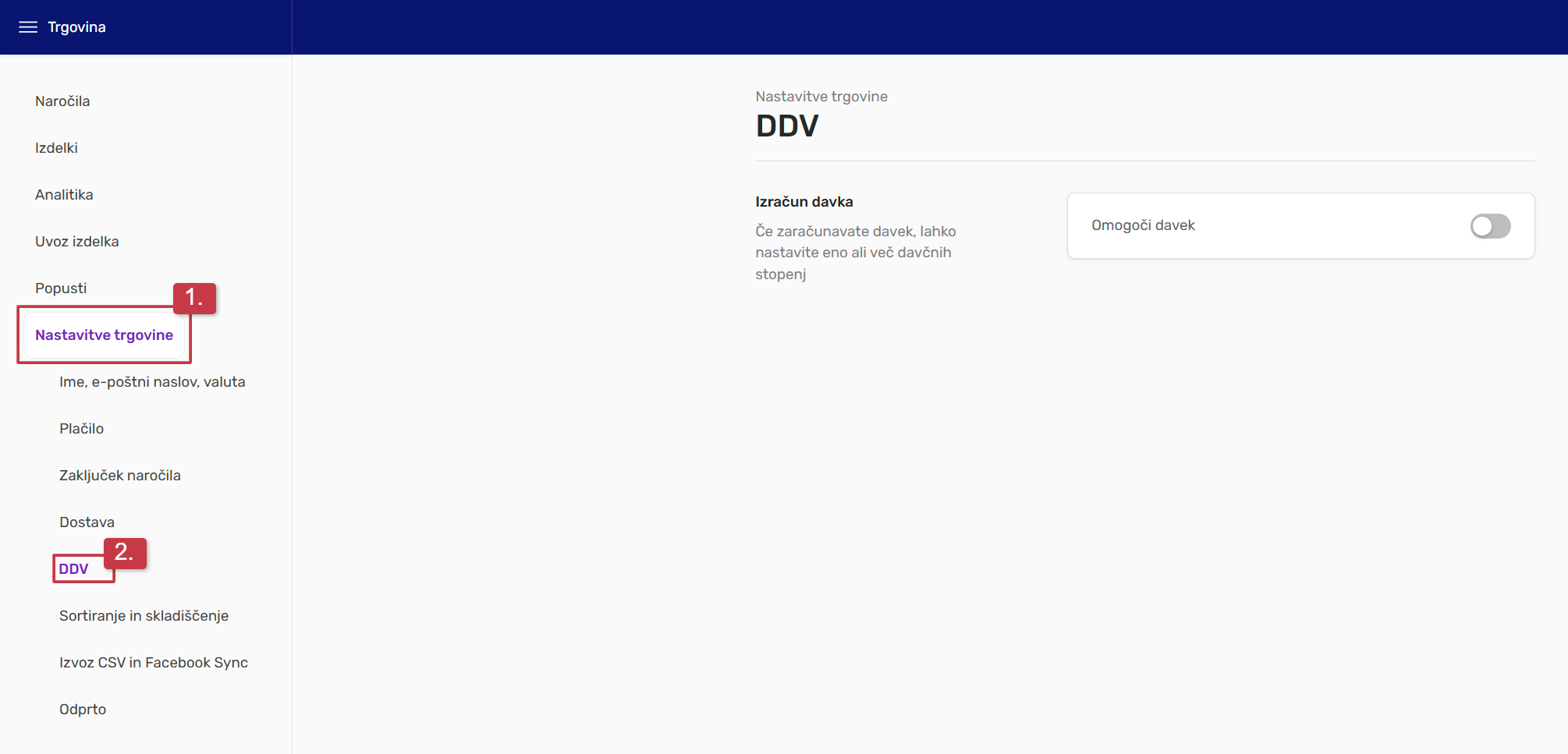The height and width of the screenshot is (754, 1568).
Task: Open Izvoz CSV in Facebook Sync
Action: pyautogui.click(x=153, y=663)
